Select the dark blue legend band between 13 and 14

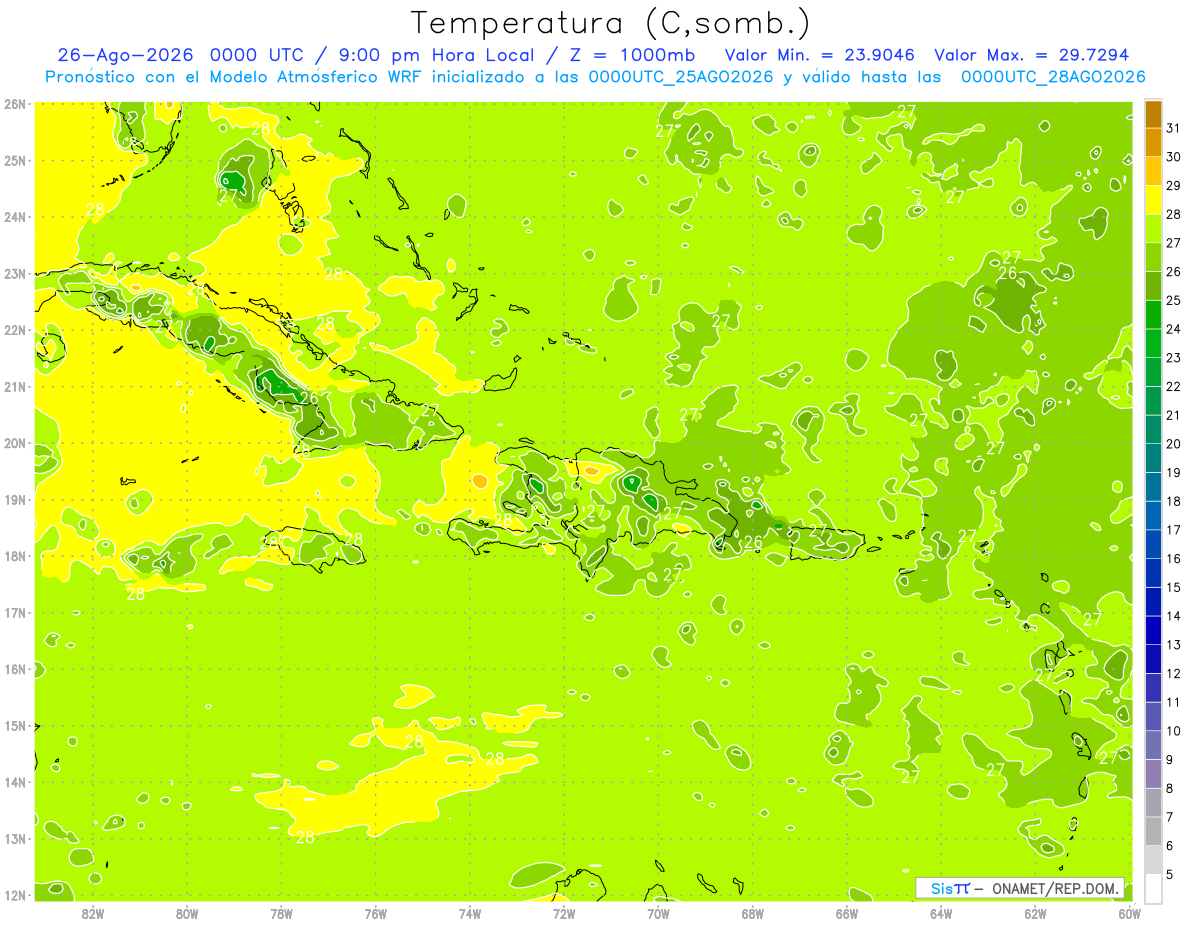(1153, 630)
